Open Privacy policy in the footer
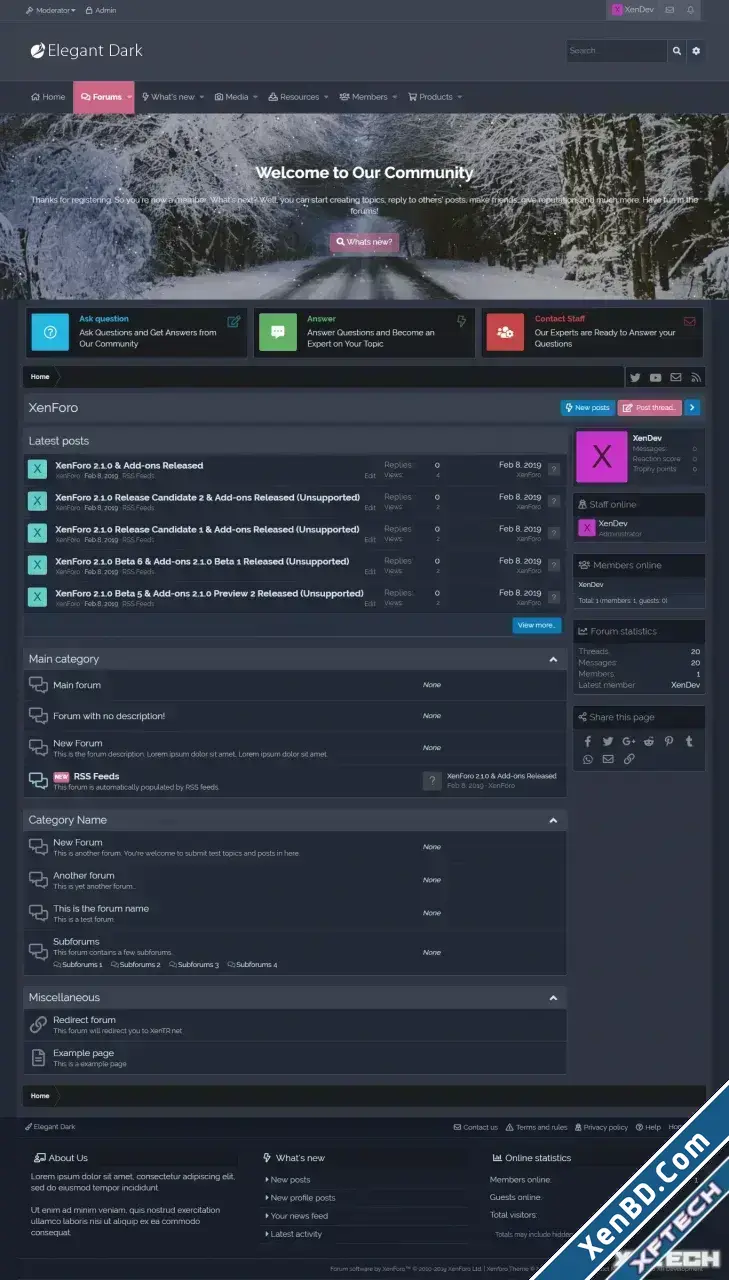The image size is (729, 1280). [601, 1127]
